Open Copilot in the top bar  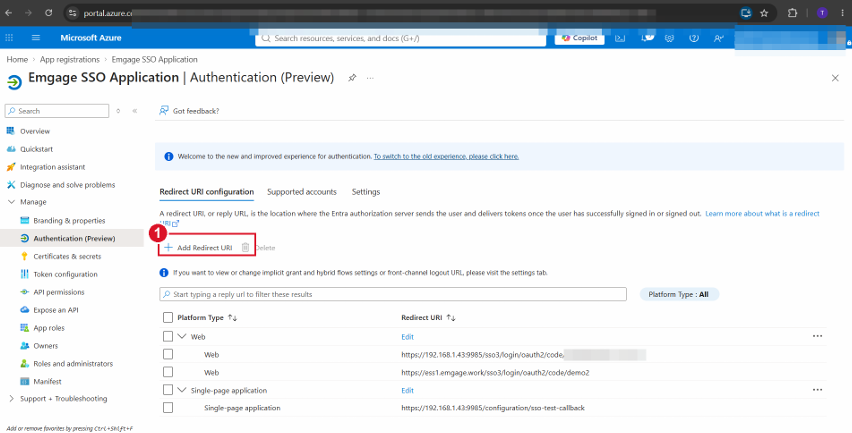(x=579, y=38)
